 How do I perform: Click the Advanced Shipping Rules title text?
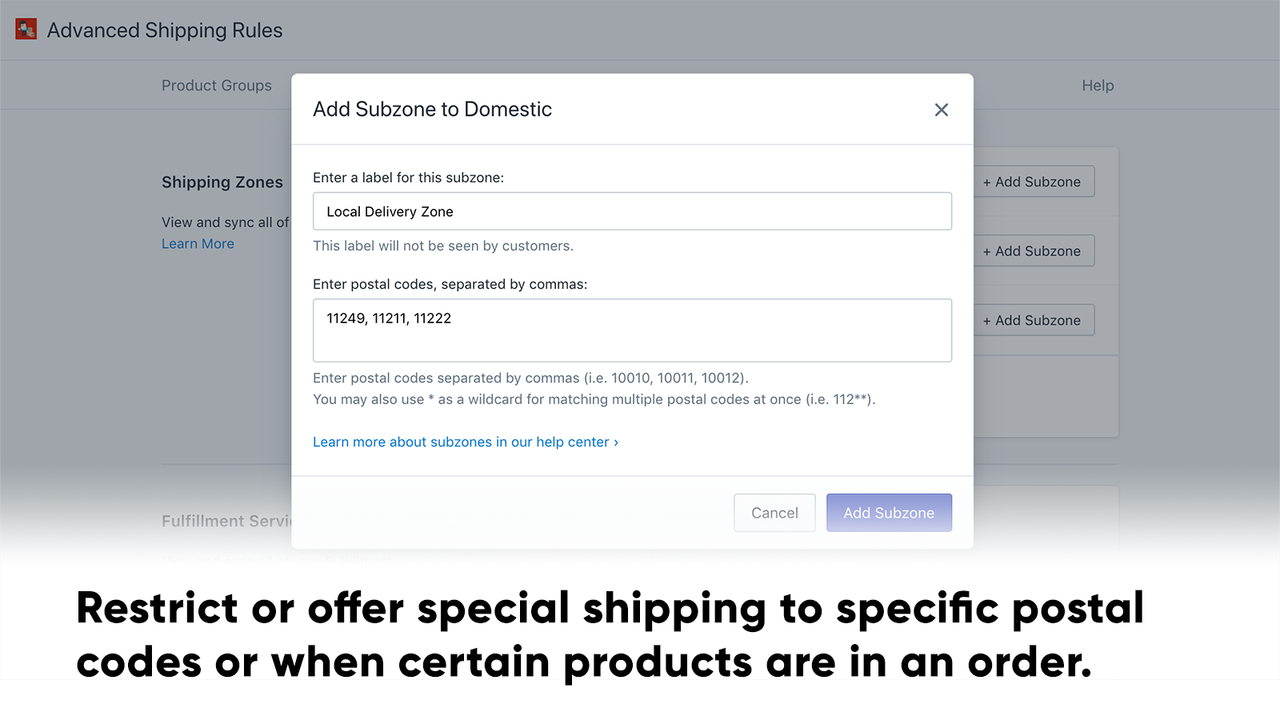[165, 30]
